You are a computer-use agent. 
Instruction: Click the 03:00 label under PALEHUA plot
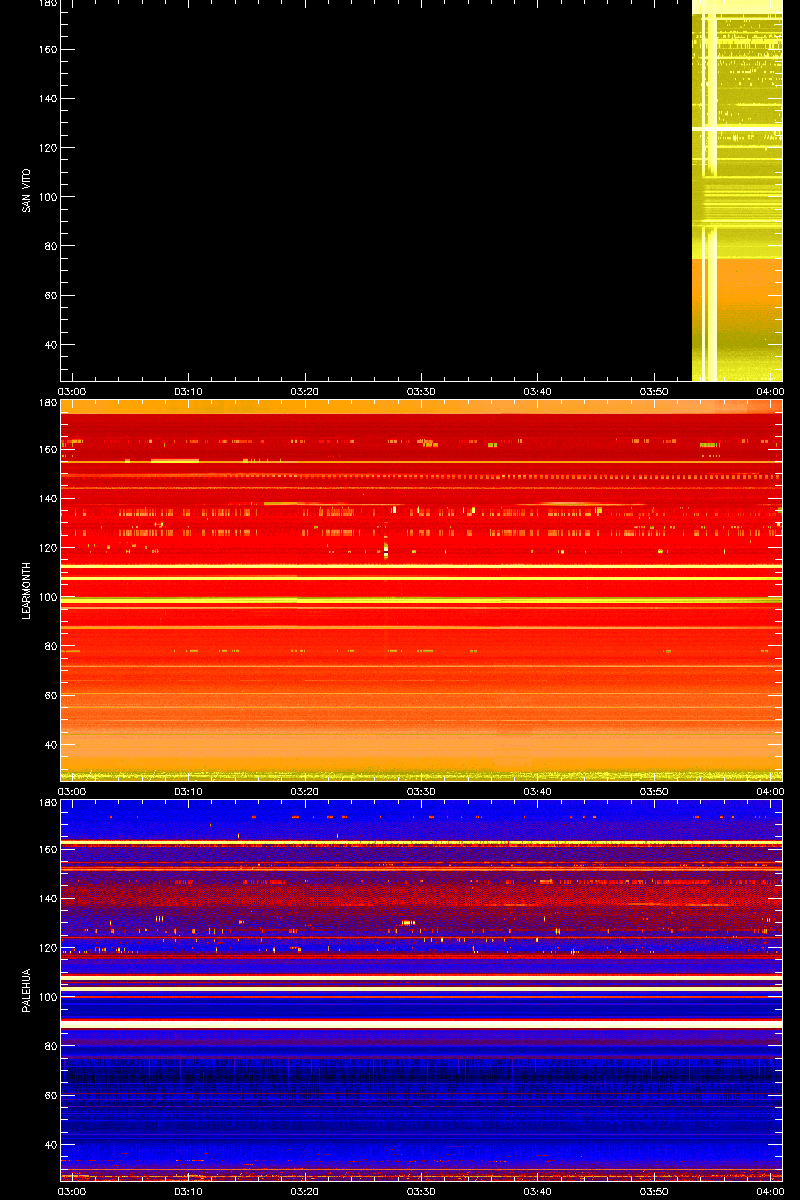(72, 1191)
